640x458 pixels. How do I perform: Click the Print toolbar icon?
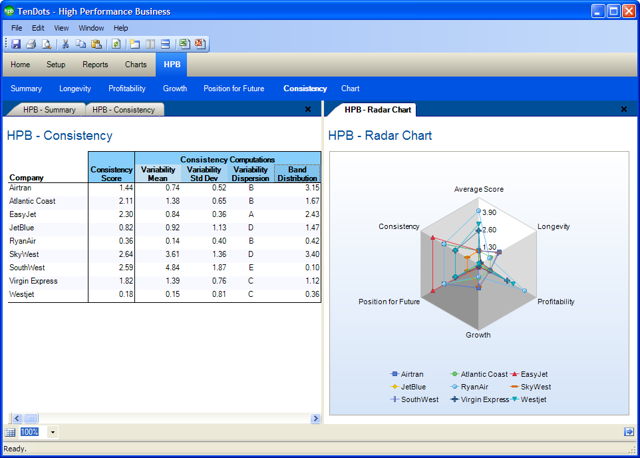[31, 44]
